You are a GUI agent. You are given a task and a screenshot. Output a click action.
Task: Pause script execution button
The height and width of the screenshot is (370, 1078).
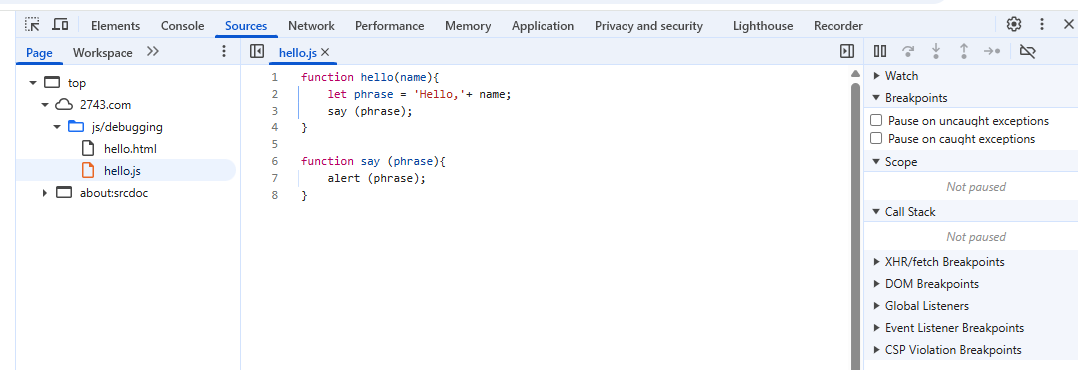[879, 52]
